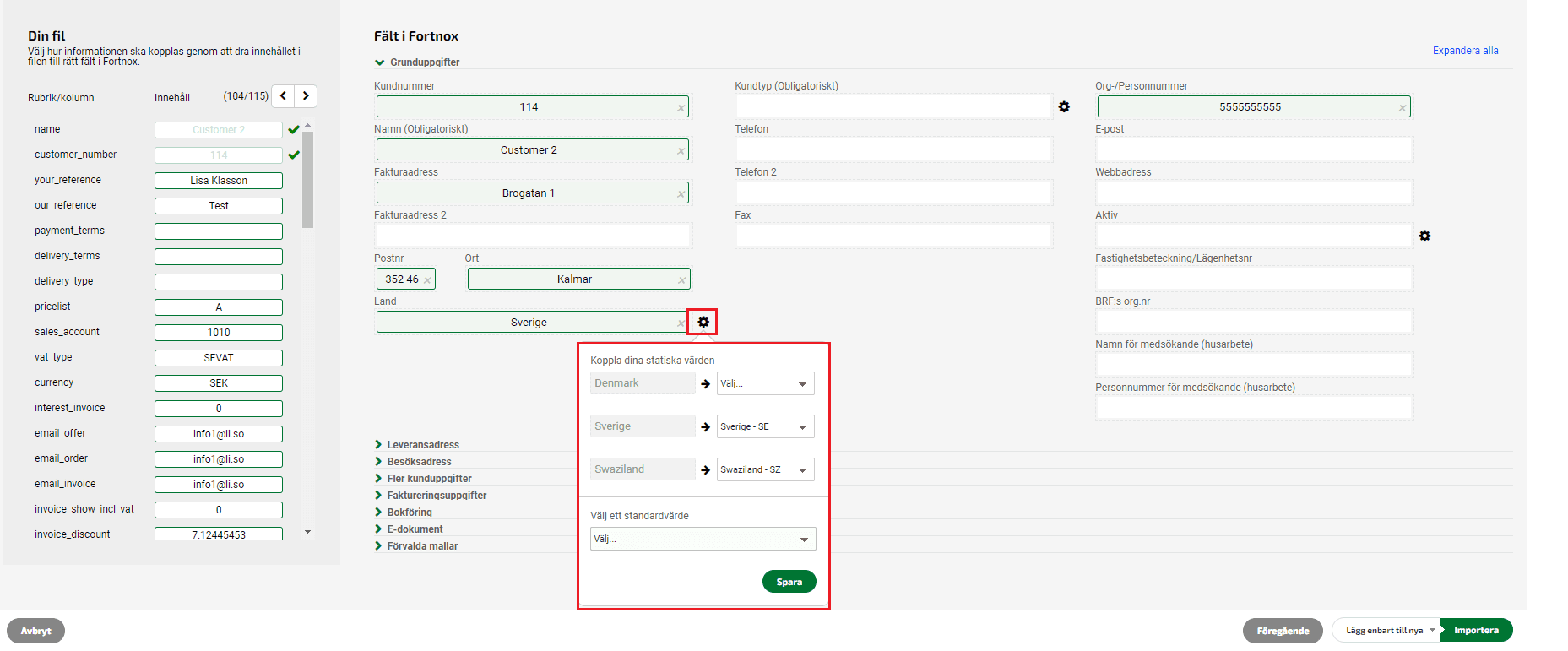Screen dimensions: 1568x651
Task: Select the our_reference value Test
Action: pyautogui.click(x=219, y=206)
